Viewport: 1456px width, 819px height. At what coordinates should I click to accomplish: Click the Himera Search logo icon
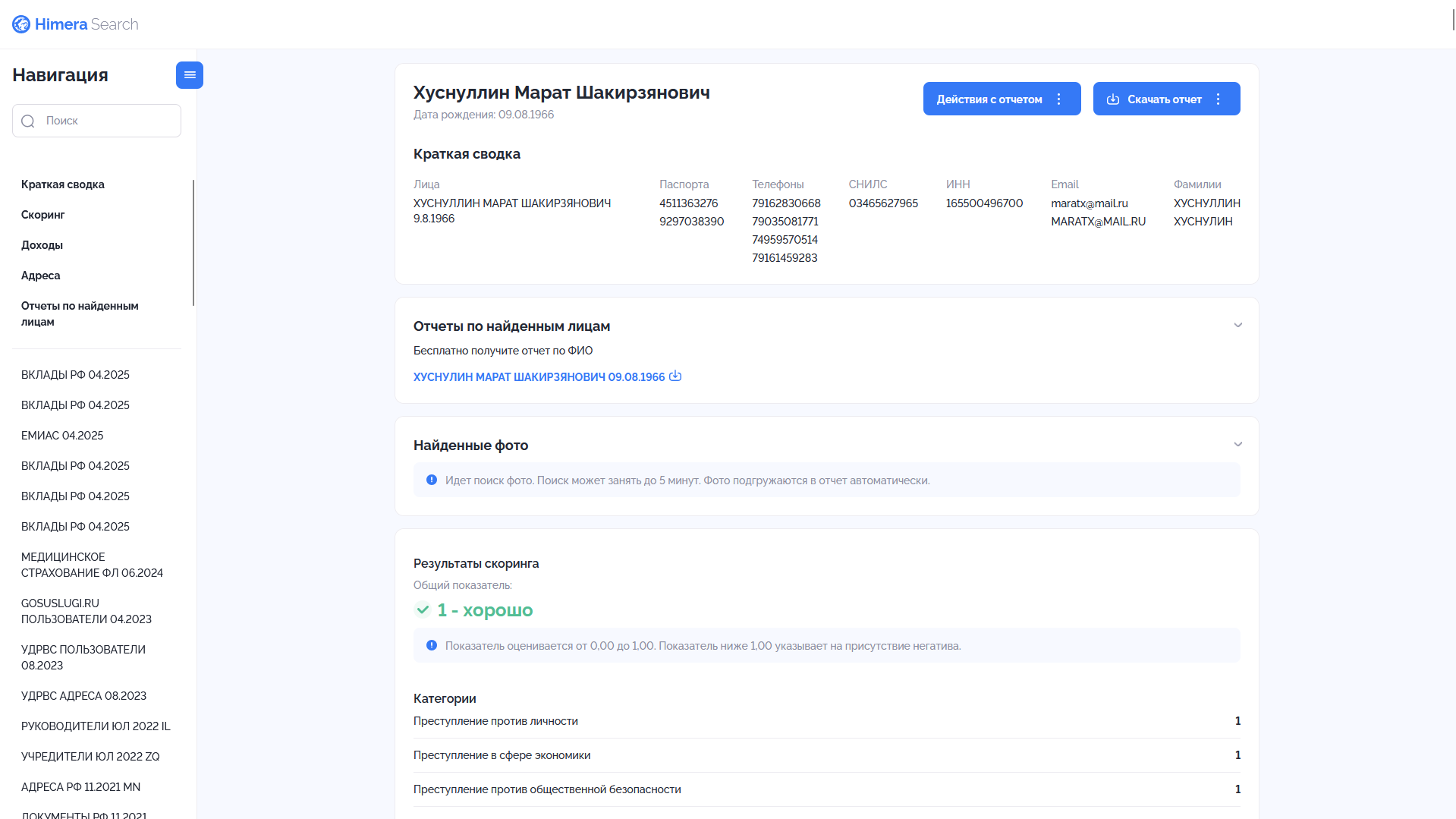point(21,24)
